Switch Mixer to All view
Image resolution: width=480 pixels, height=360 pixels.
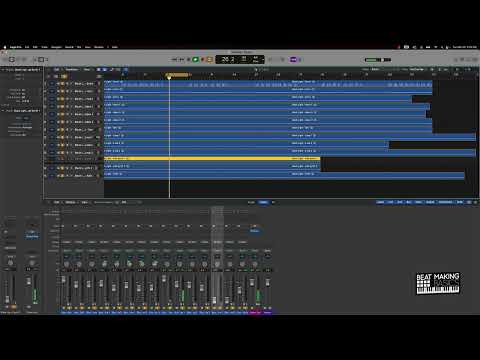point(273,202)
